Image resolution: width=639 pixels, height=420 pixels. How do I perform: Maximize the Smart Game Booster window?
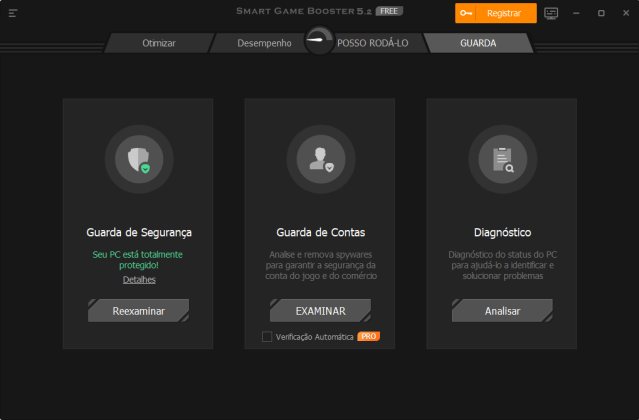click(601, 13)
